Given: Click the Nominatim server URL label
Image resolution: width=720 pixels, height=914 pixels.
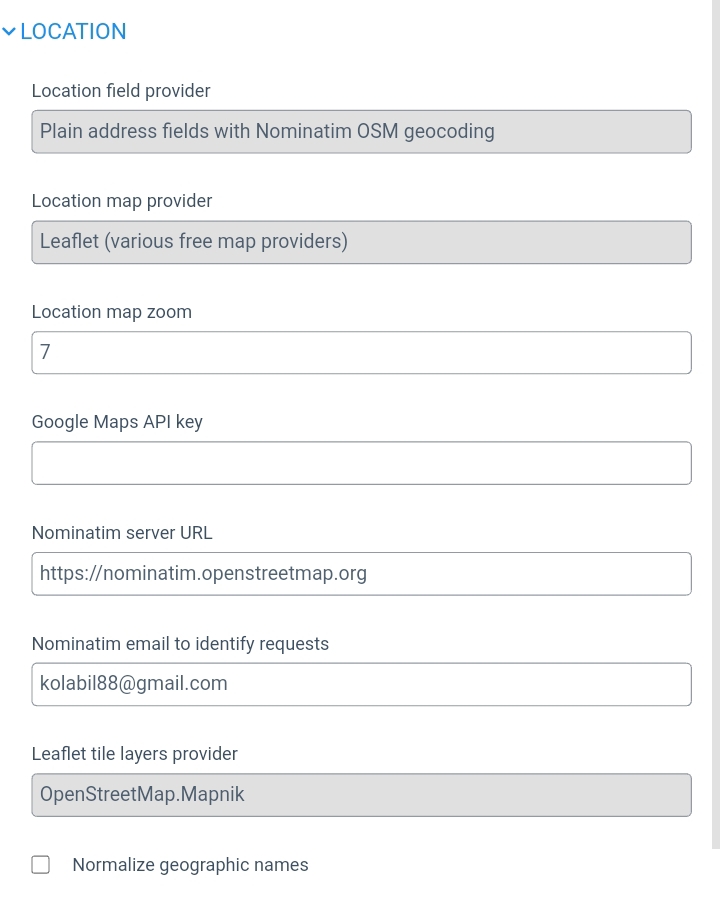Looking at the screenshot, I should [122, 533].
